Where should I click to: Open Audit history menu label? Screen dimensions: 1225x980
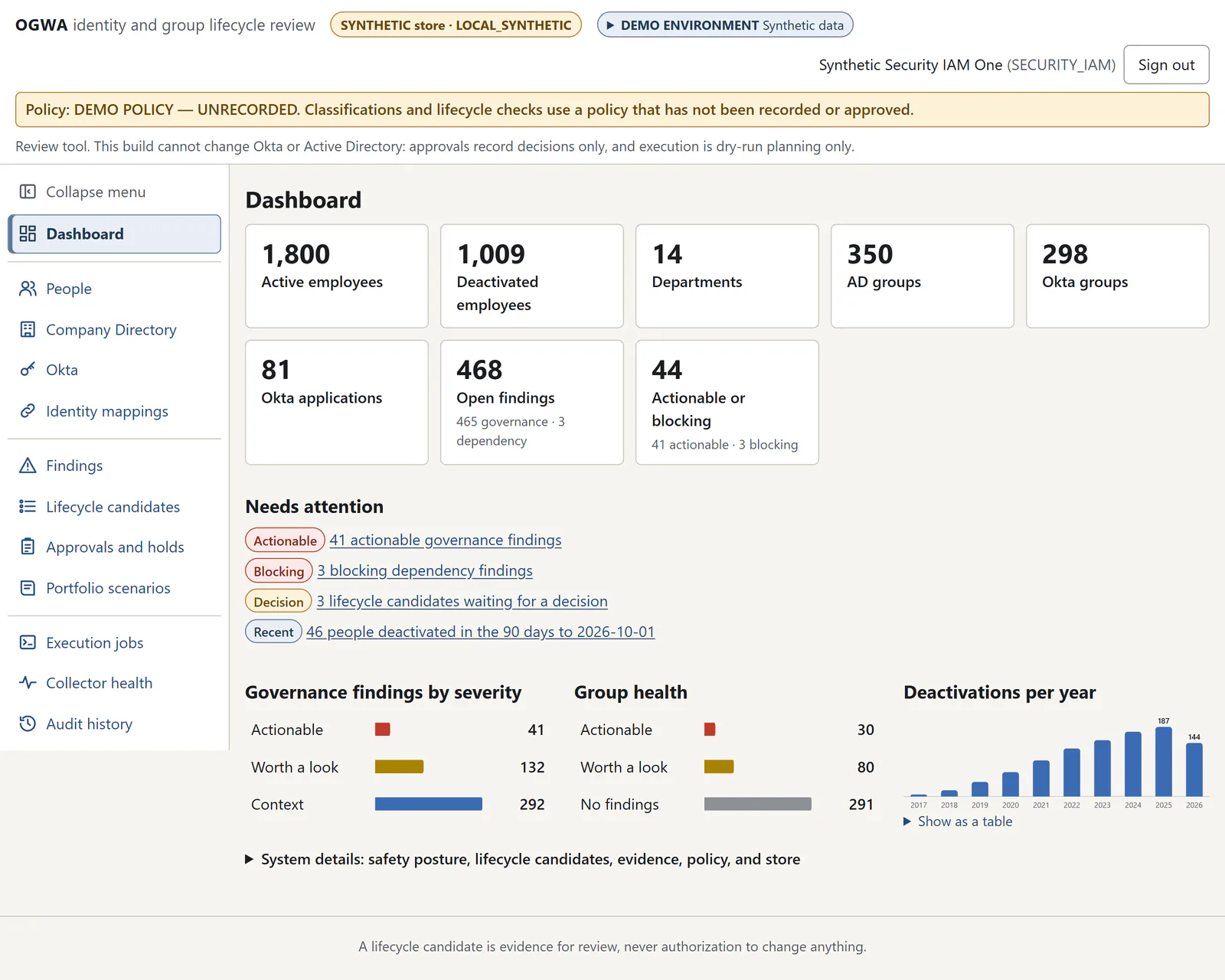(89, 724)
